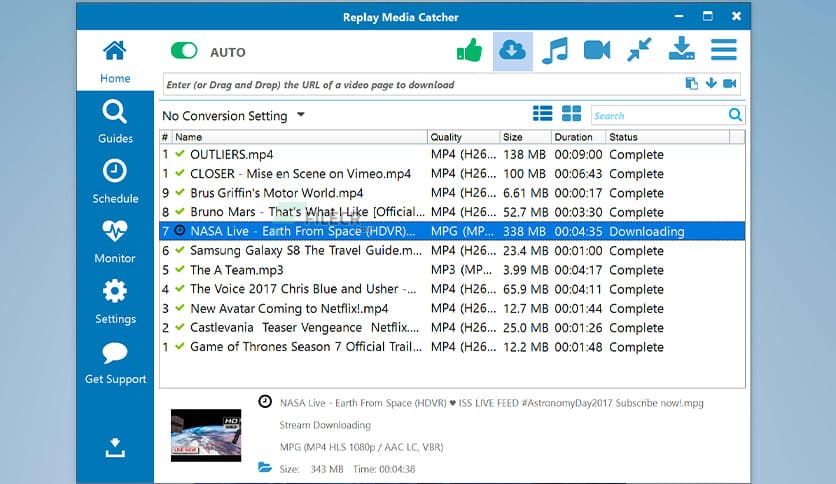Click the music note audio icon
Screen dimensions: 836x484
click(x=554, y=51)
